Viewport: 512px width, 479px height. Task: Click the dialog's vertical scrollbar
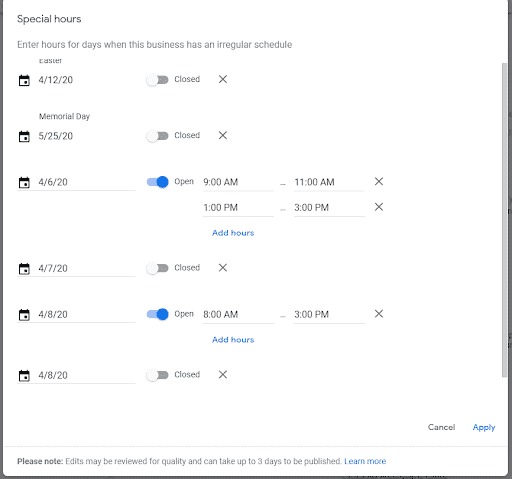click(x=504, y=220)
